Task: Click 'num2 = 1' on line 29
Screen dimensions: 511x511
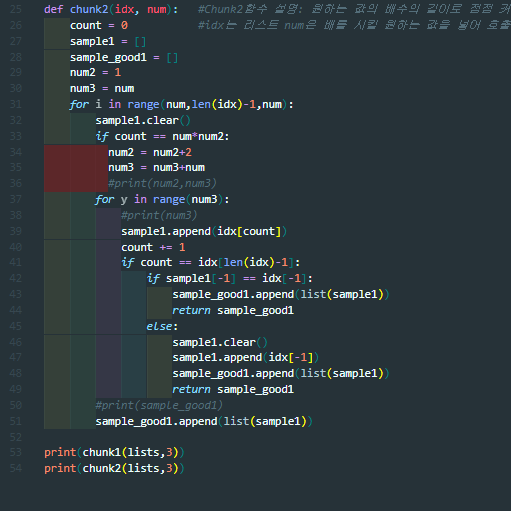Action: click(x=95, y=72)
